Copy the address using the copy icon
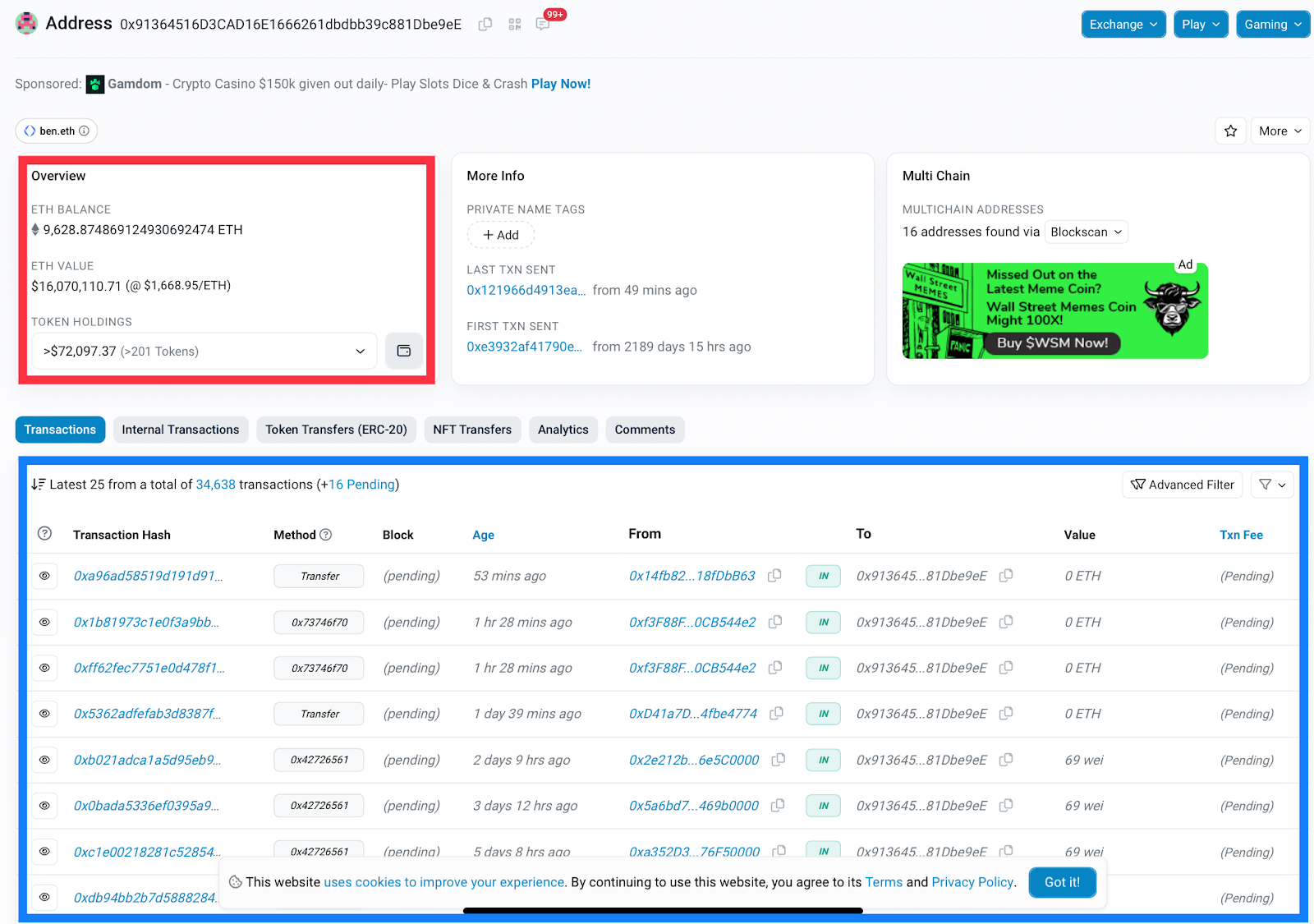Image resolution: width=1314 pixels, height=924 pixels. click(x=485, y=25)
